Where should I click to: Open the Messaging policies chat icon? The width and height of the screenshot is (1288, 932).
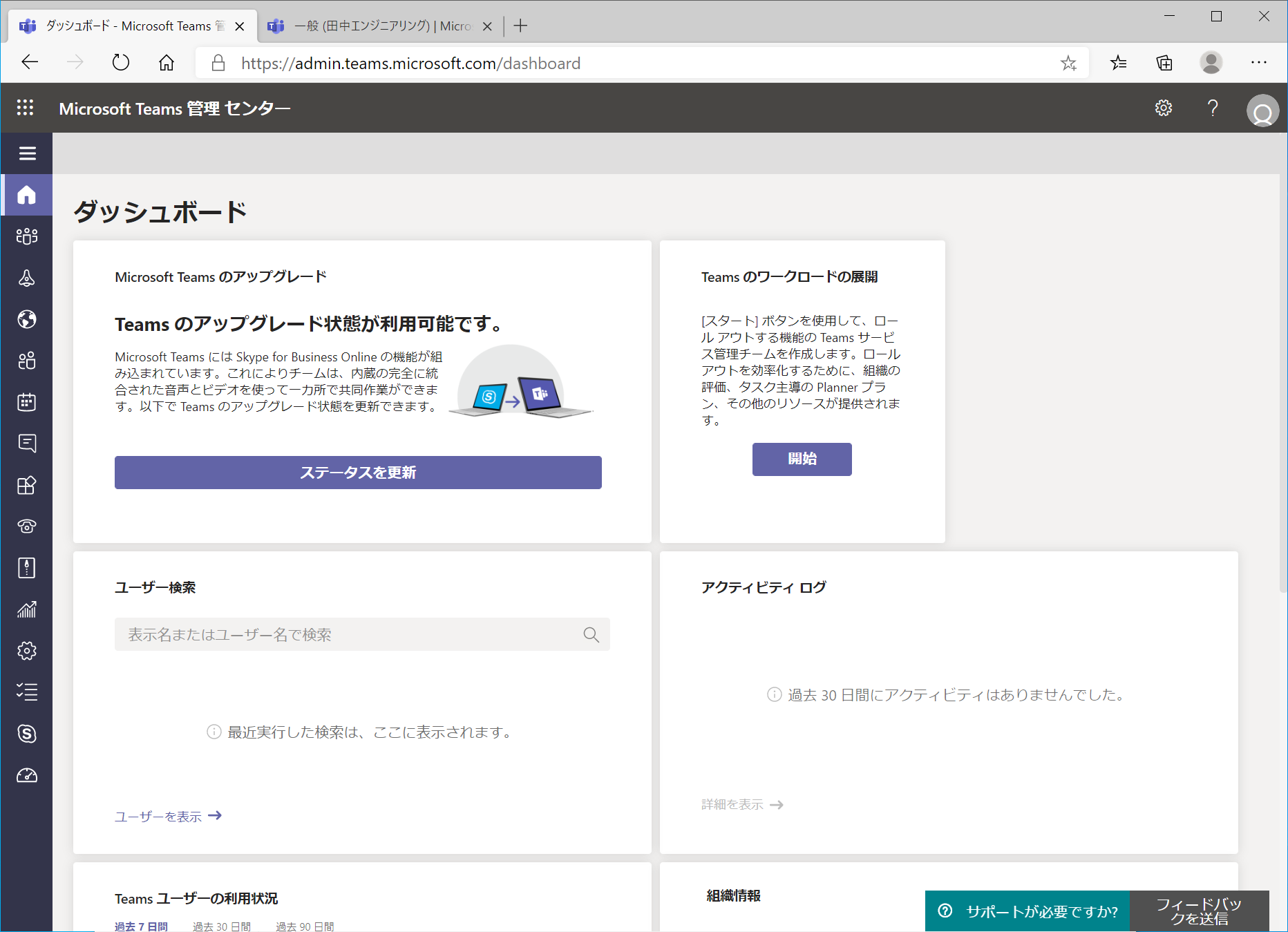click(x=27, y=444)
